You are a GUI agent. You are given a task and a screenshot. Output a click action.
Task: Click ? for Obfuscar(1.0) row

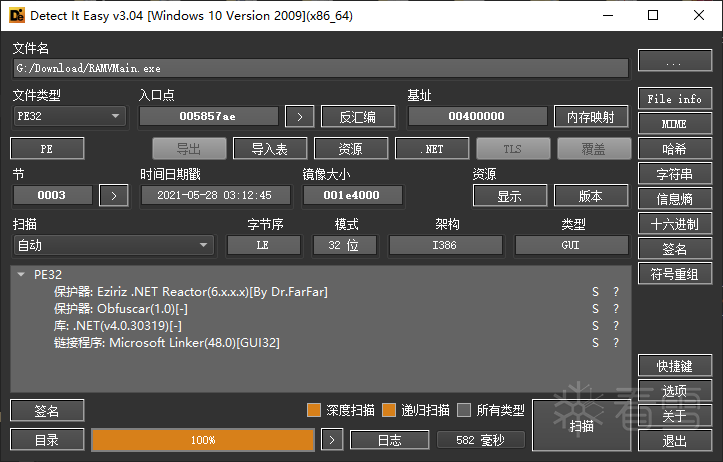tap(616, 309)
